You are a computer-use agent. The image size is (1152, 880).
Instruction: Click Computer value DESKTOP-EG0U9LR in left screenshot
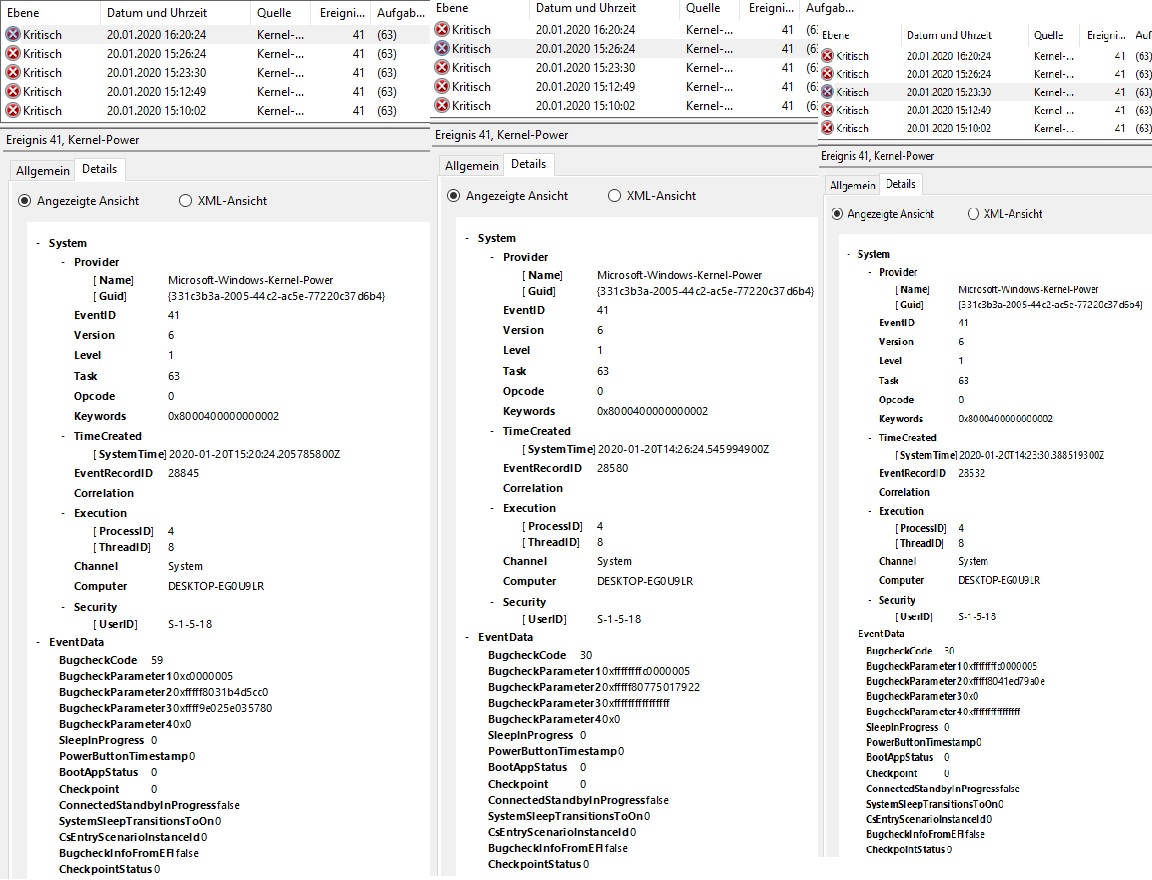pos(216,586)
